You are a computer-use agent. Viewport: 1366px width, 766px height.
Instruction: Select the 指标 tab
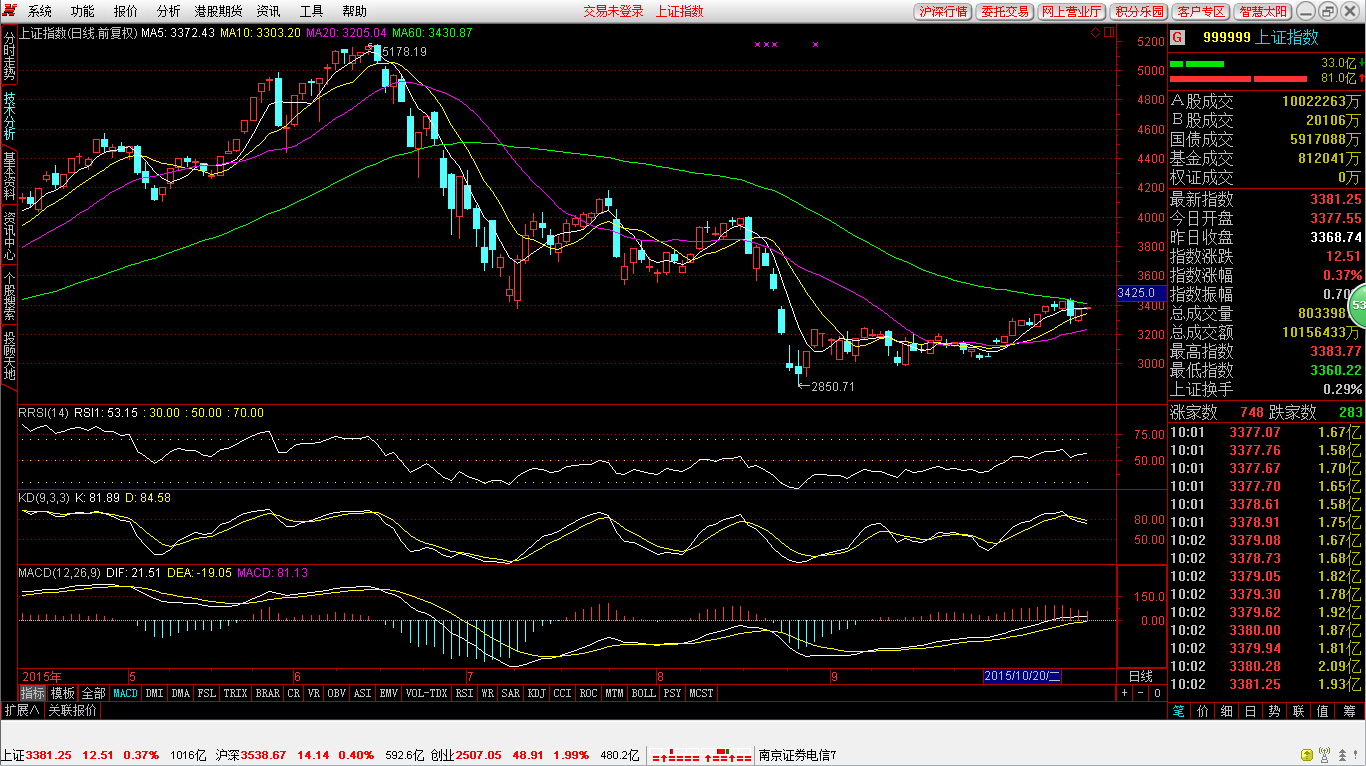coord(33,693)
